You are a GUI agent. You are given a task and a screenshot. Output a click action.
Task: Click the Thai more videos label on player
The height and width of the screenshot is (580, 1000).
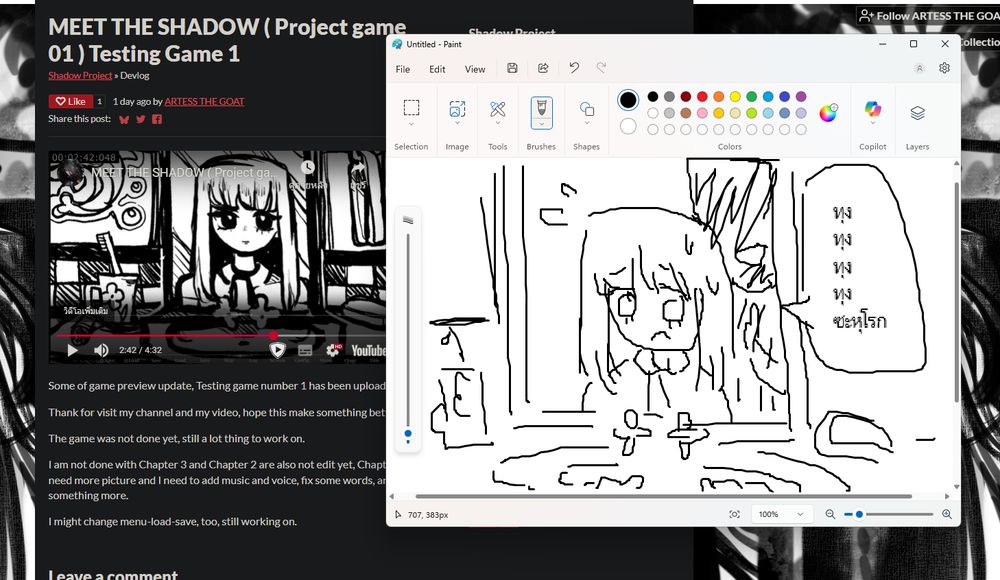85,311
